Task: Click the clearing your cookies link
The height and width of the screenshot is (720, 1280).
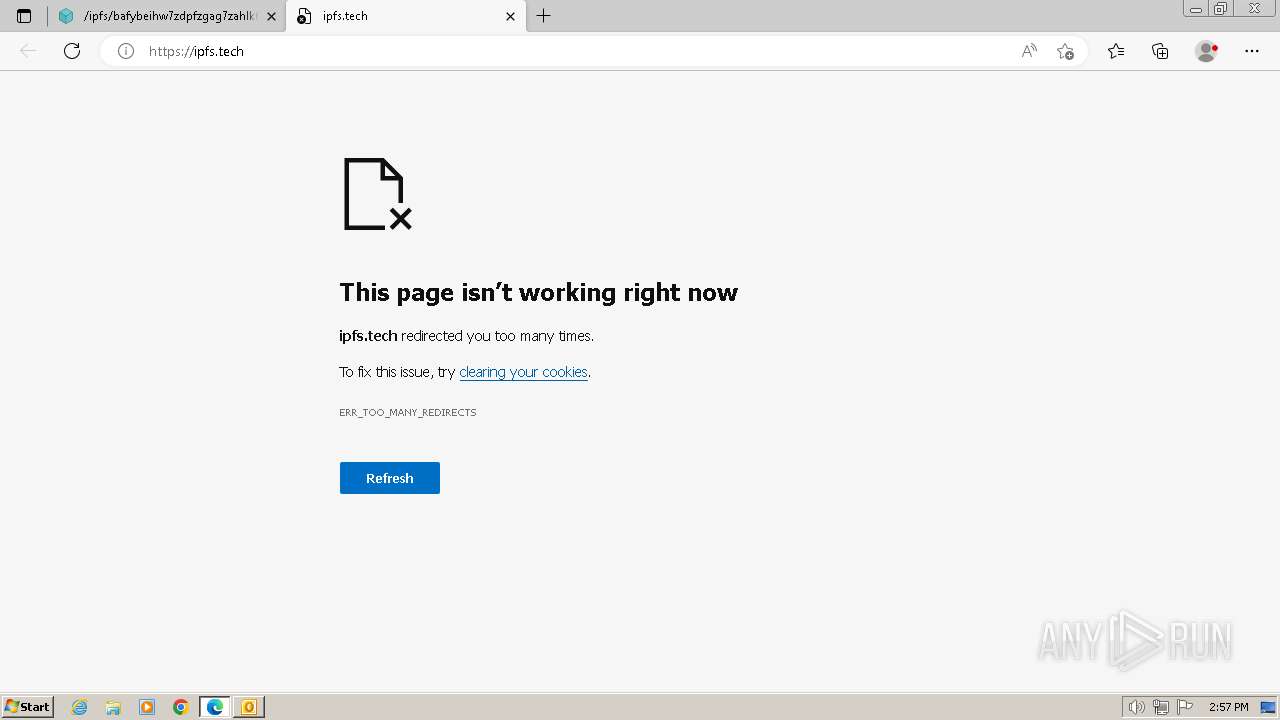Action: (523, 372)
